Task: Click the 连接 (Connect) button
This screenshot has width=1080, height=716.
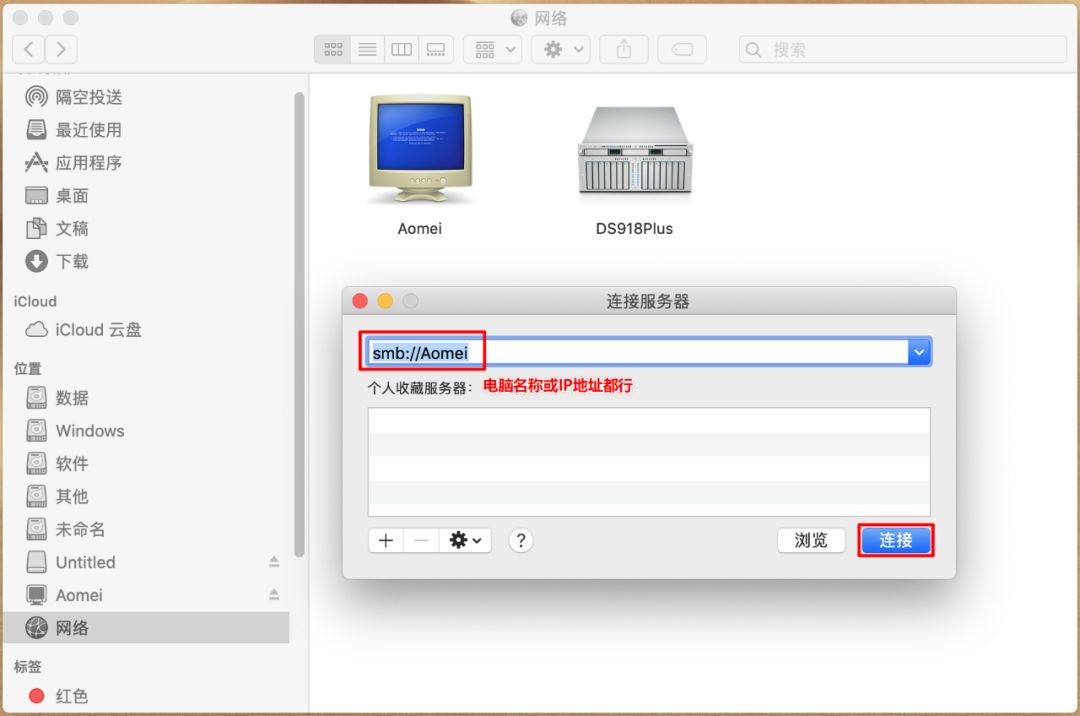Action: (x=895, y=540)
